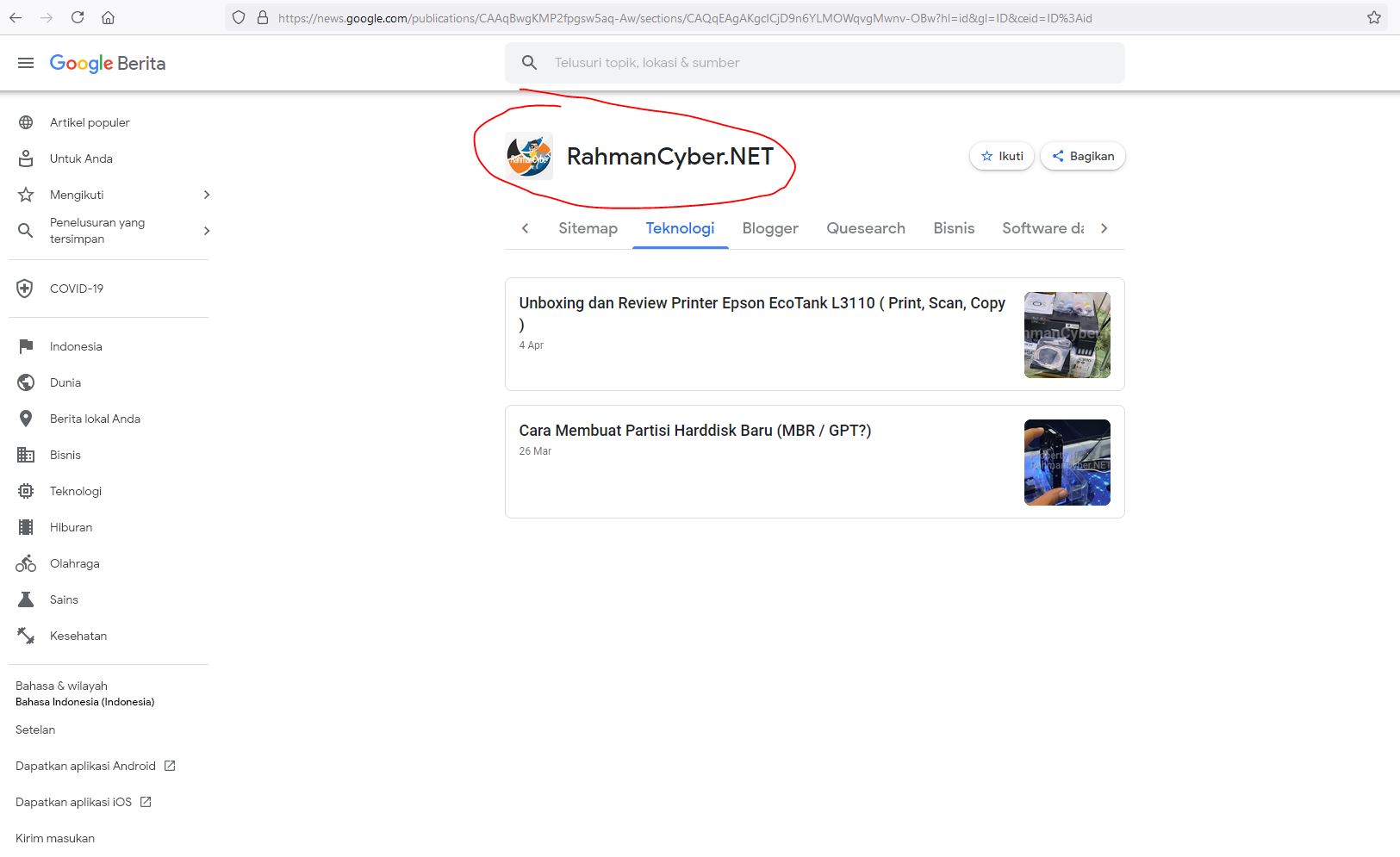The image size is (1400, 857).
Task: Click the search magnifier icon
Action: coord(529,63)
